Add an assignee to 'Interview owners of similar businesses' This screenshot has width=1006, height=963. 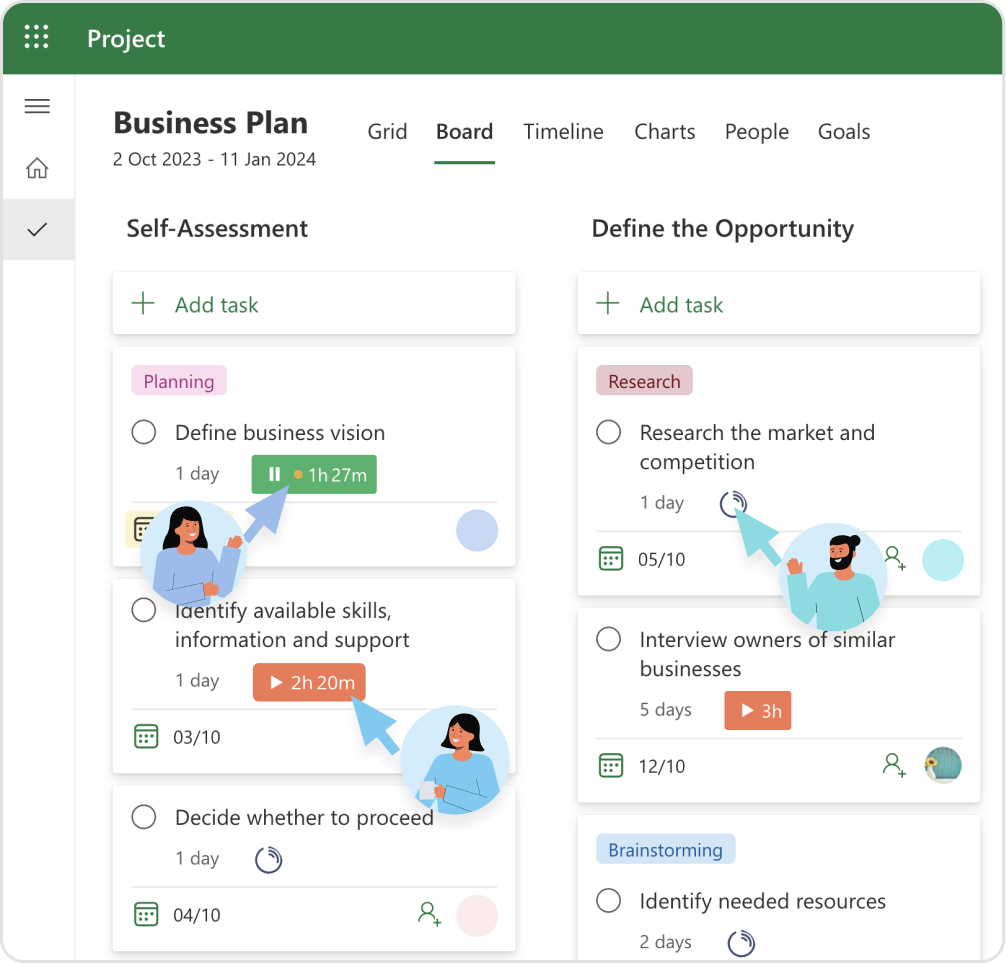click(x=894, y=766)
